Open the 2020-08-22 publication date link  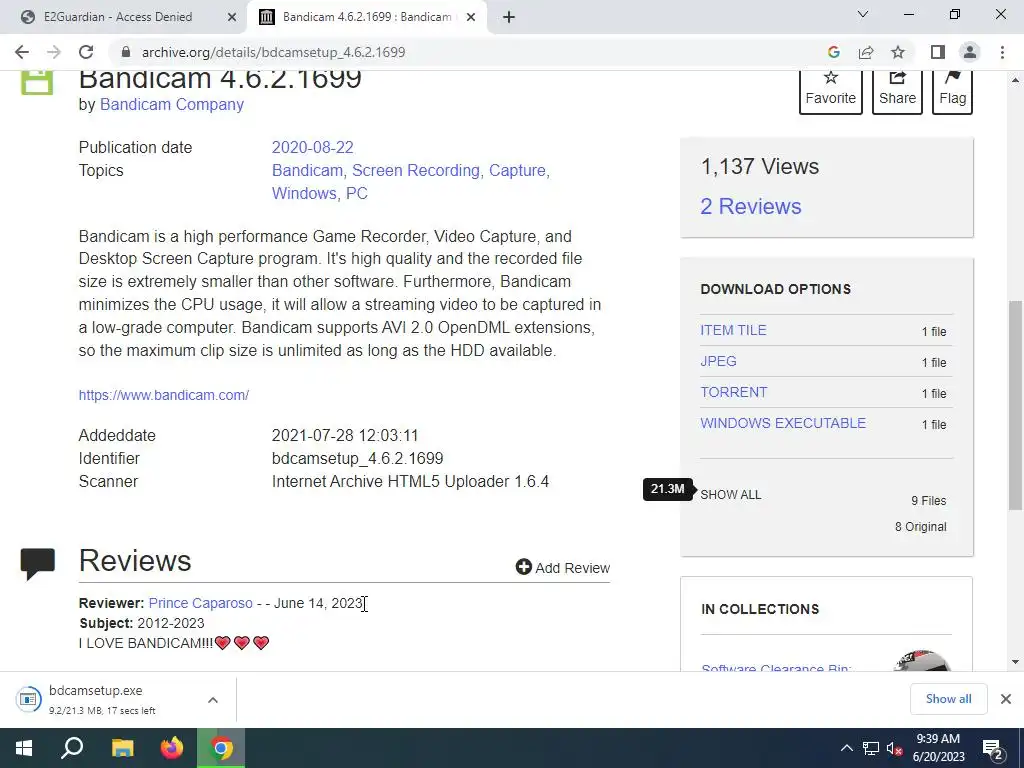(313, 148)
